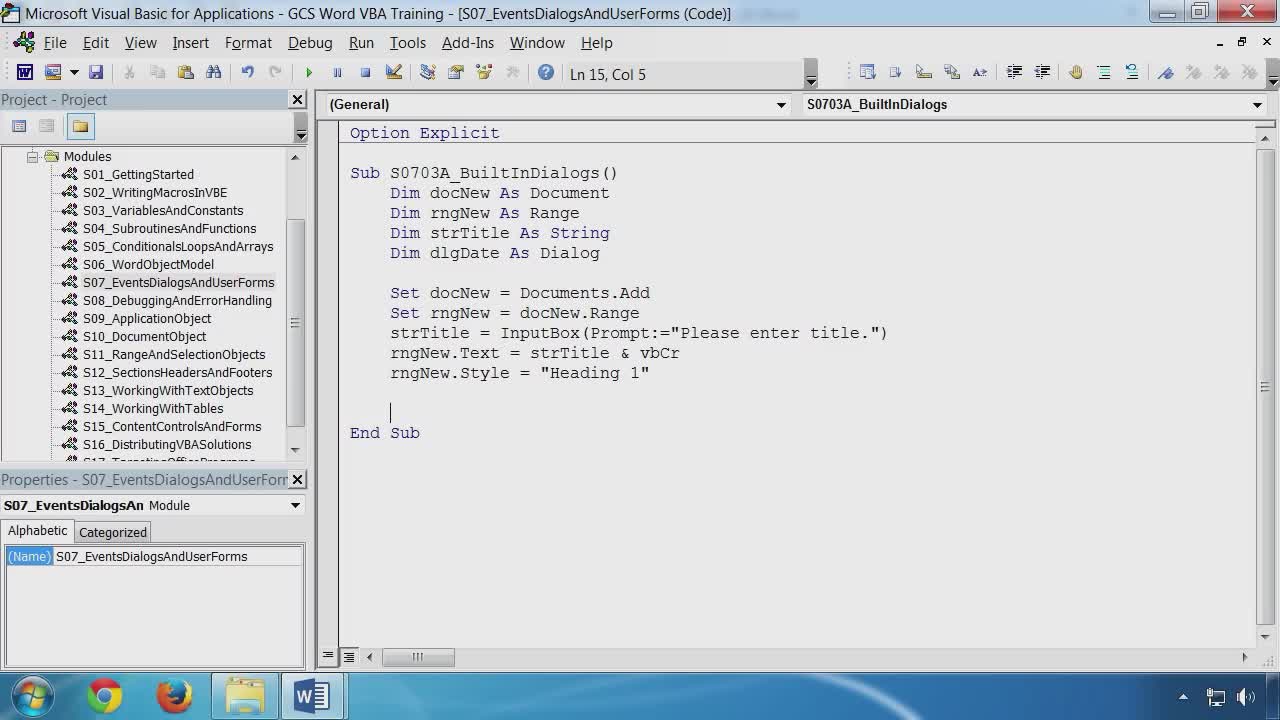Image resolution: width=1280 pixels, height=720 pixels.
Task: Click the Break pause icon
Action: pyautogui.click(x=337, y=72)
